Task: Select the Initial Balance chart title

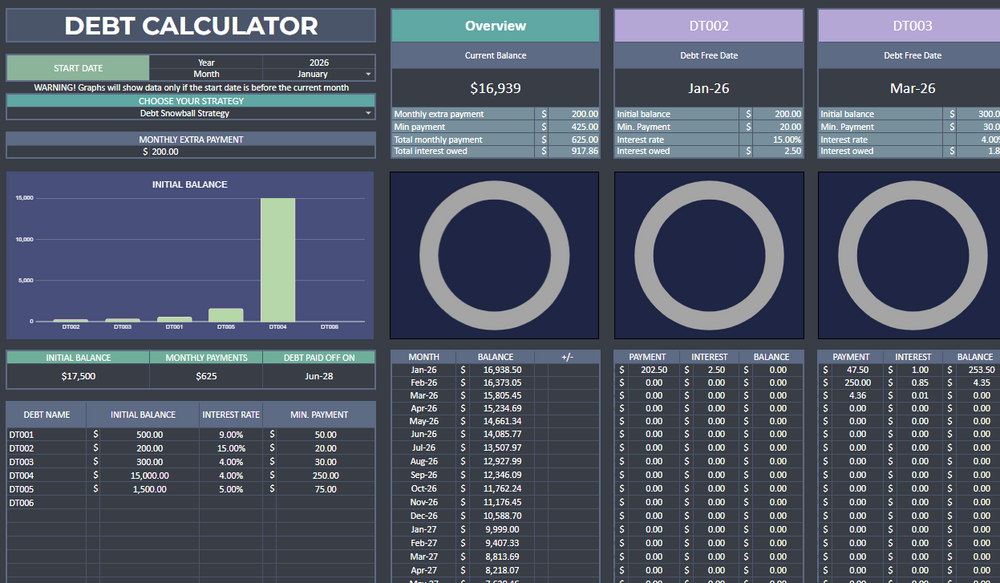Action: tap(189, 185)
